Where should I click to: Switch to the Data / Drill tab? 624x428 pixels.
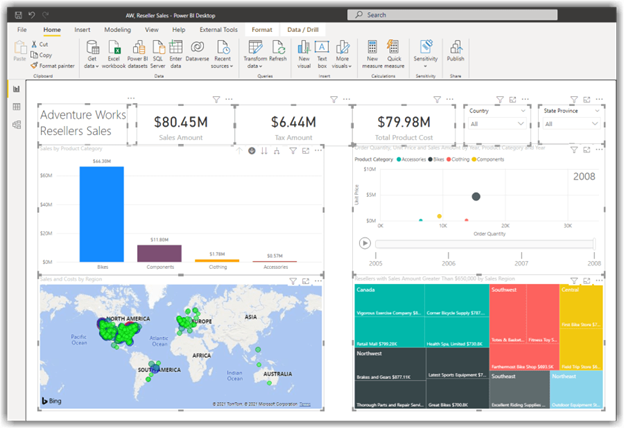pos(304,30)
